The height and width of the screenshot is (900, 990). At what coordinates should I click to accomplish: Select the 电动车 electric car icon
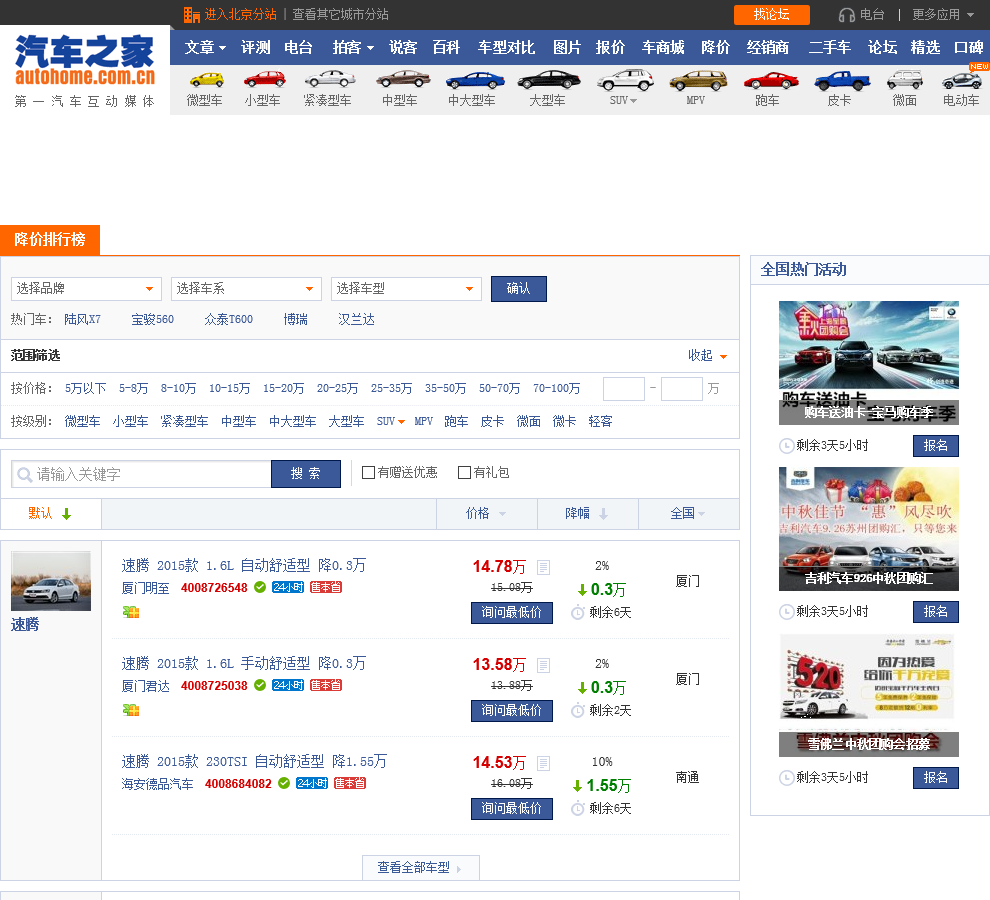[962, 80]
